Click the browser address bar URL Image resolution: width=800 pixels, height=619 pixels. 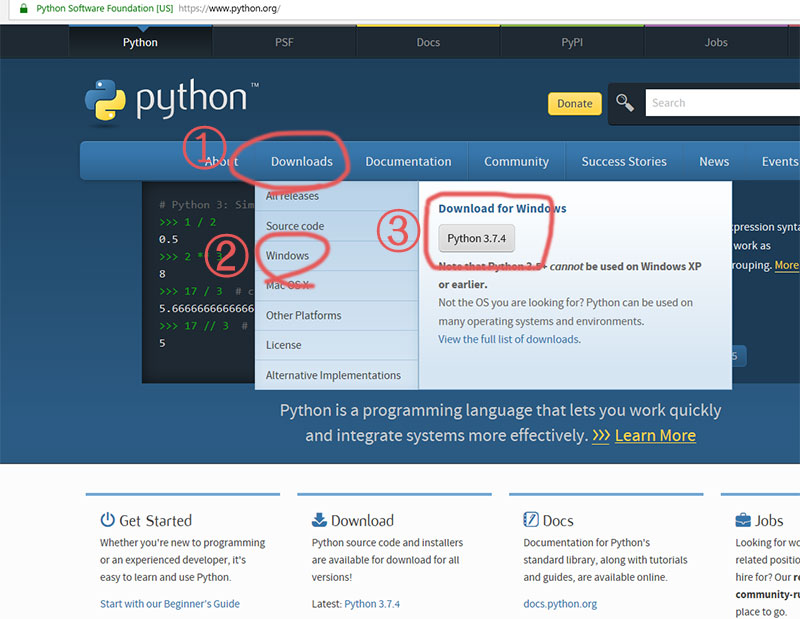(x=229, y=8)
